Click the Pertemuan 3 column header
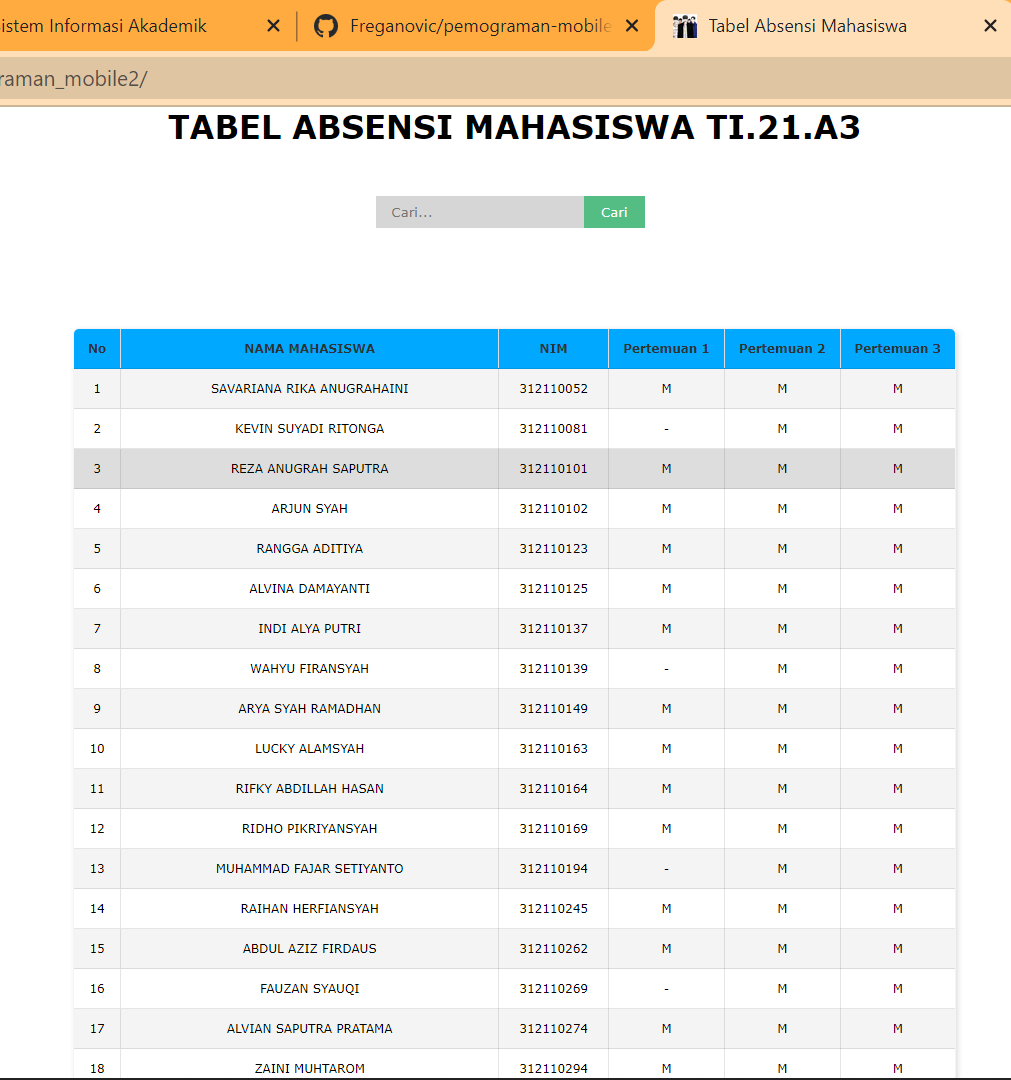 point(897,348)
